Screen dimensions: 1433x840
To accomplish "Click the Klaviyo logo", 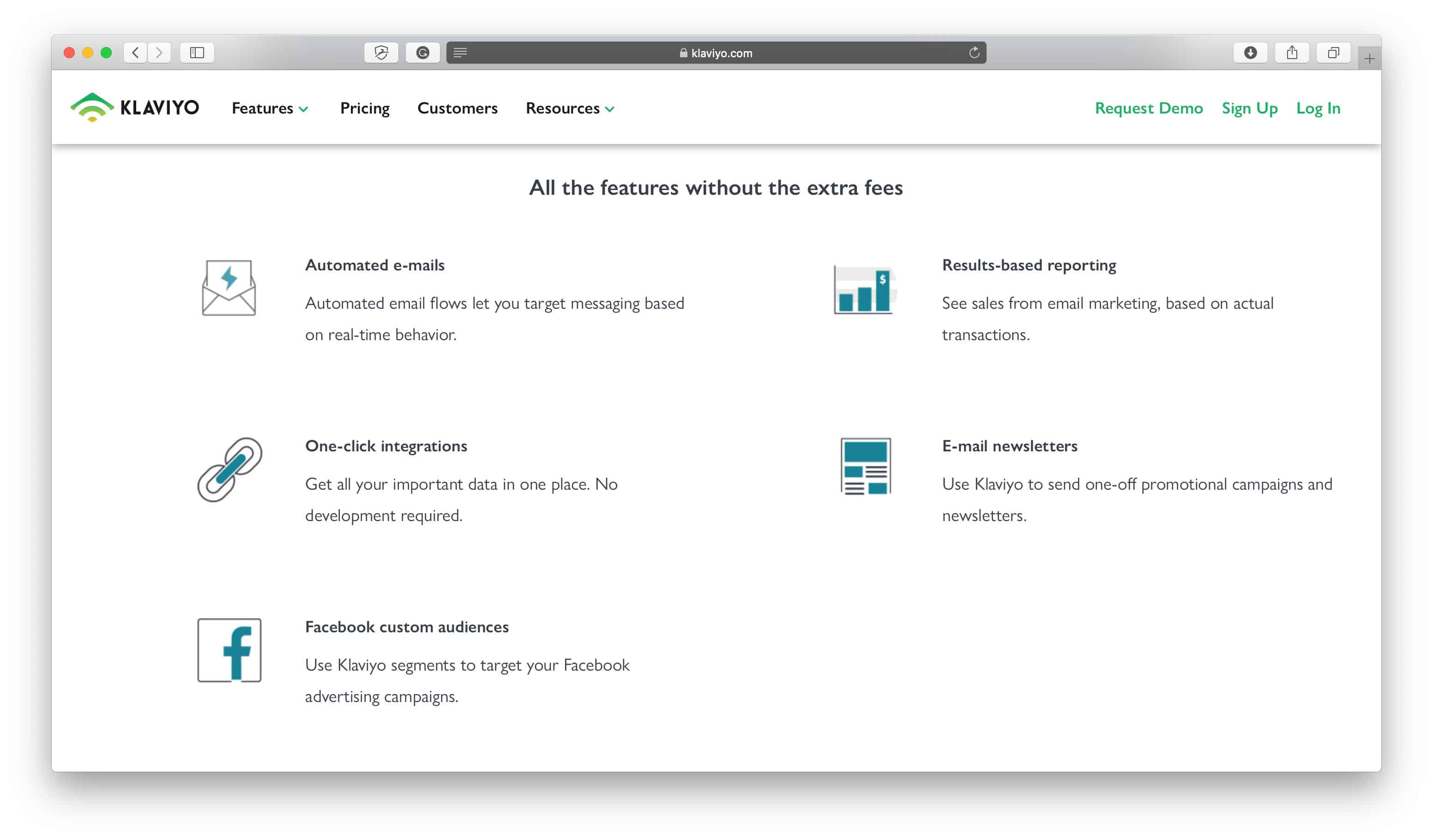I will coord(135,107).
